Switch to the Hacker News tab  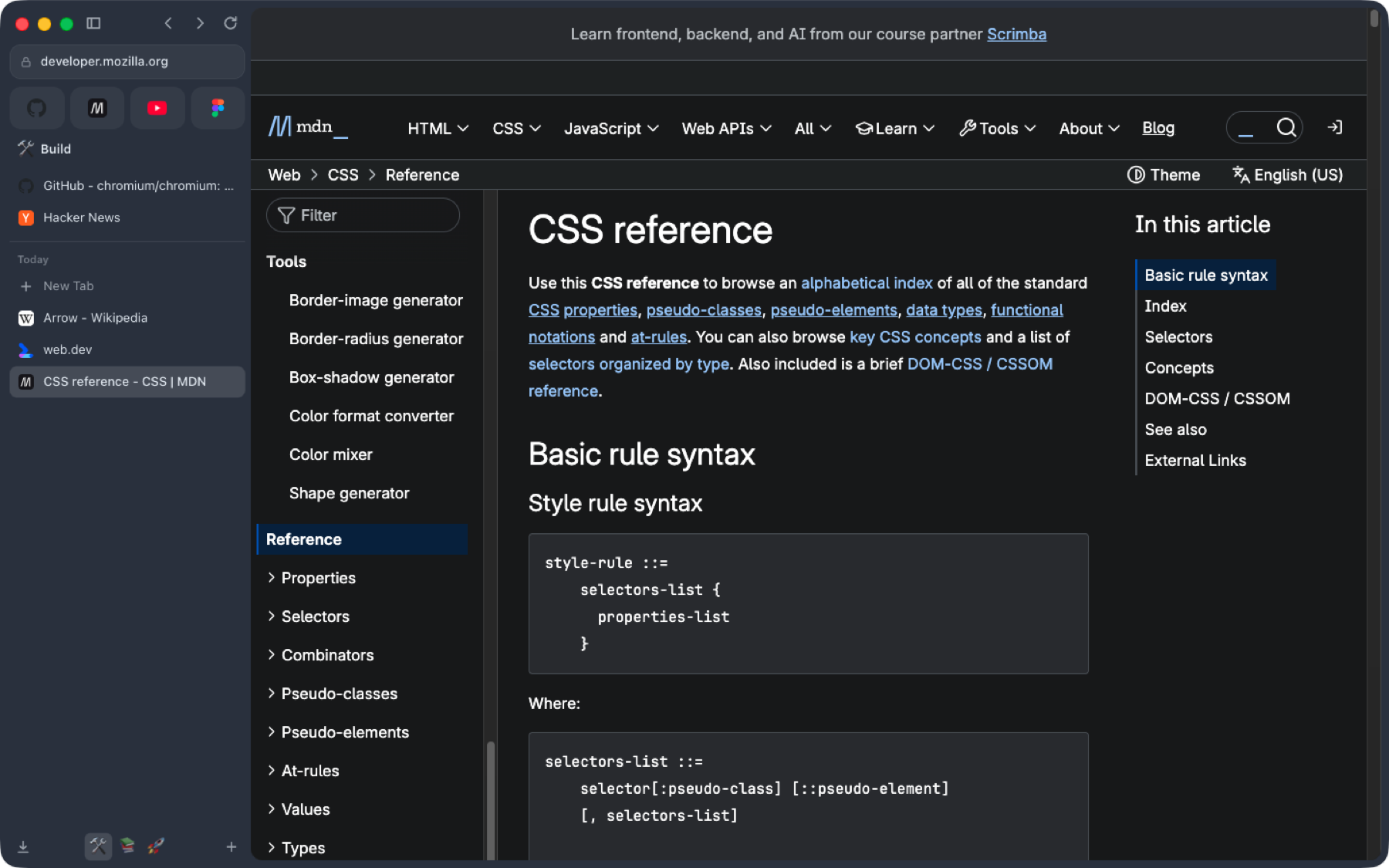(x=127, y=218)
